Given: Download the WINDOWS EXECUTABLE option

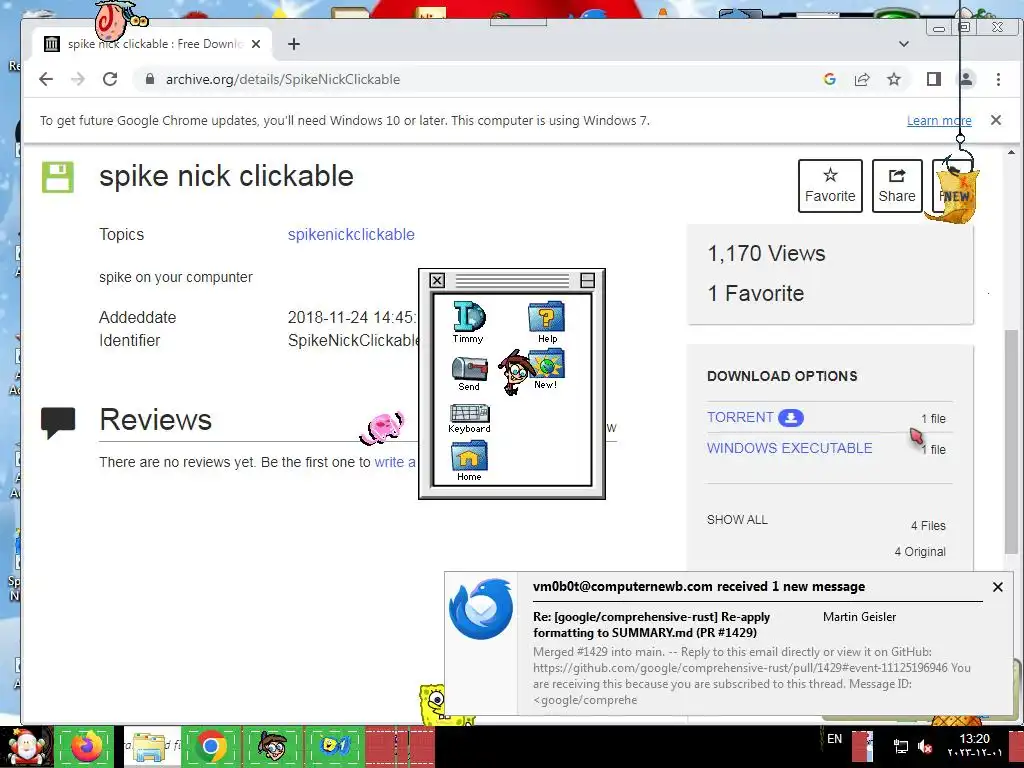Looking at the screenshot, I should pyautogui.click(x=790, y=448).
